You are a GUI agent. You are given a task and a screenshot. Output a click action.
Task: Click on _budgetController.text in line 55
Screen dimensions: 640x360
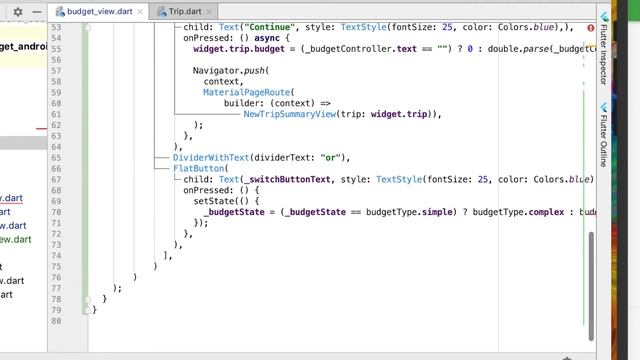(x=361, y=49)
